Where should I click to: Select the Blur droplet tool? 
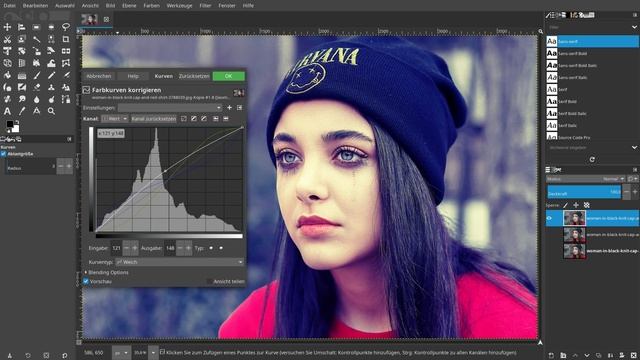pos(37,99)
